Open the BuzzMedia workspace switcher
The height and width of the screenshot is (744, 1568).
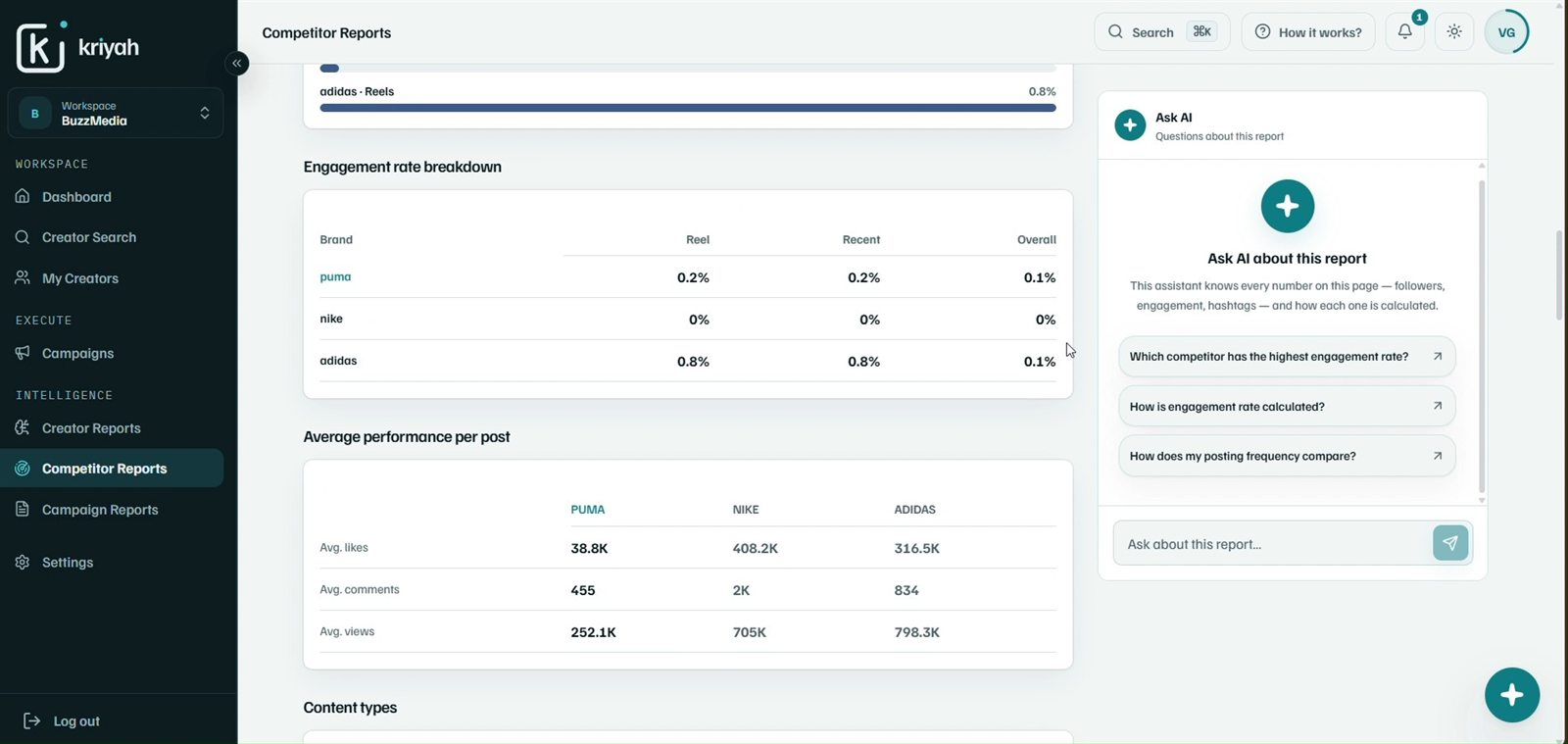tap(115, 113)
